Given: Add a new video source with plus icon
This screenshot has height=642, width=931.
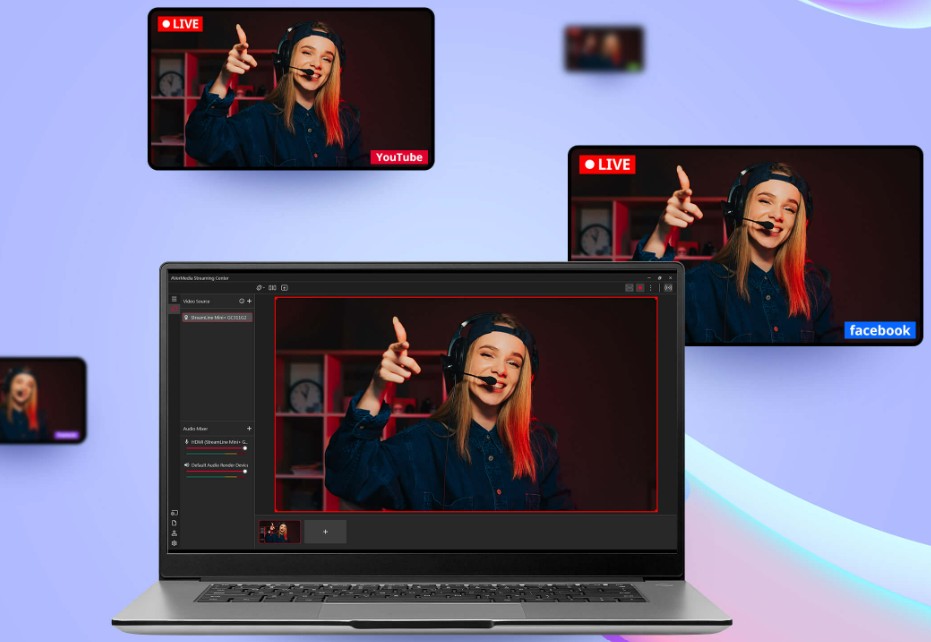Looking at the screenshot, I should coord(249,300).
